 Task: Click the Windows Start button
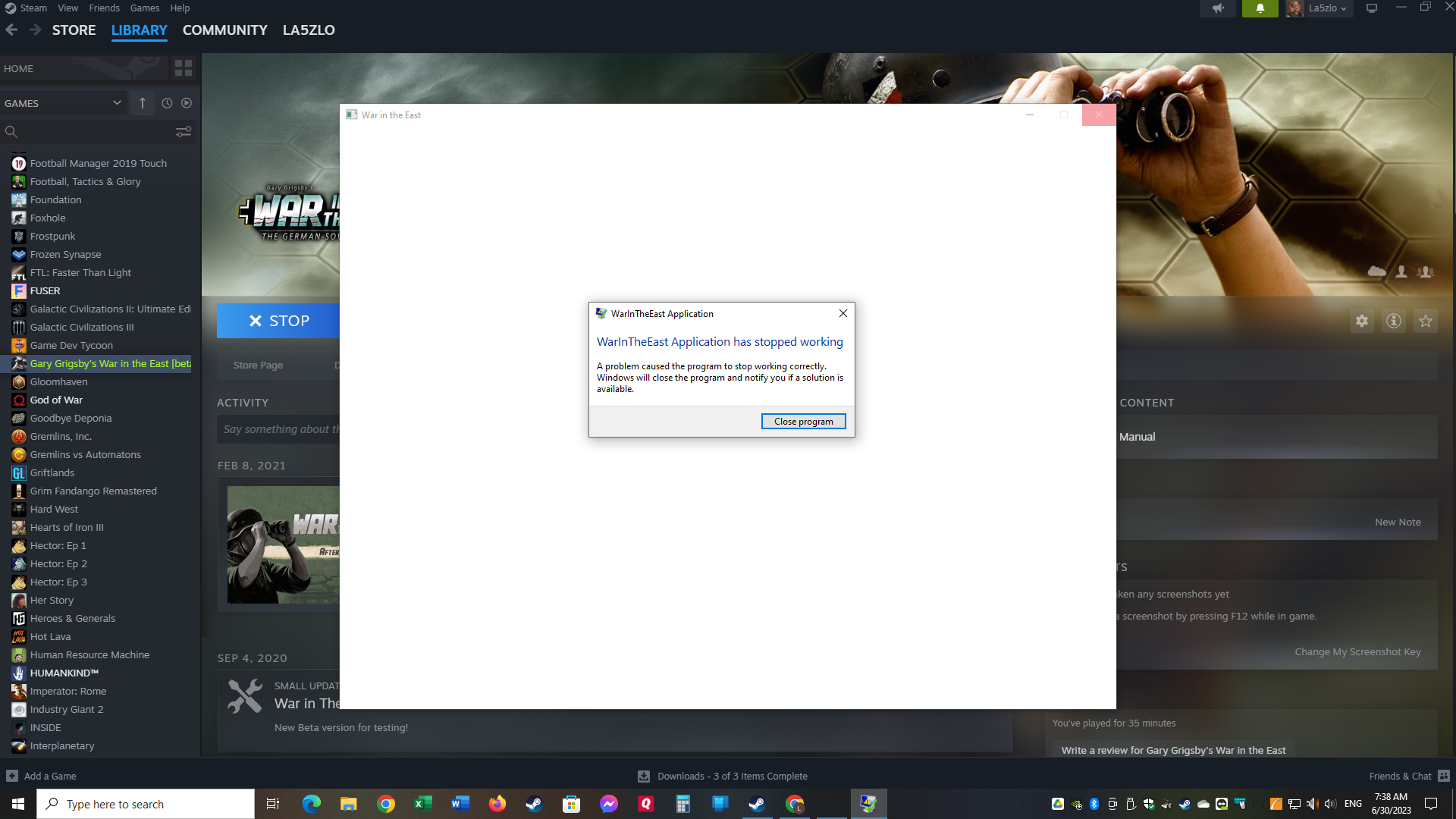click(18, 804)
